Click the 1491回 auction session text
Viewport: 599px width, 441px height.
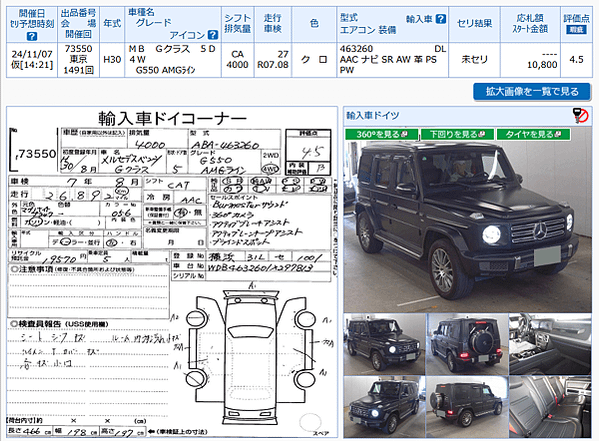click(x=78, y=70)
